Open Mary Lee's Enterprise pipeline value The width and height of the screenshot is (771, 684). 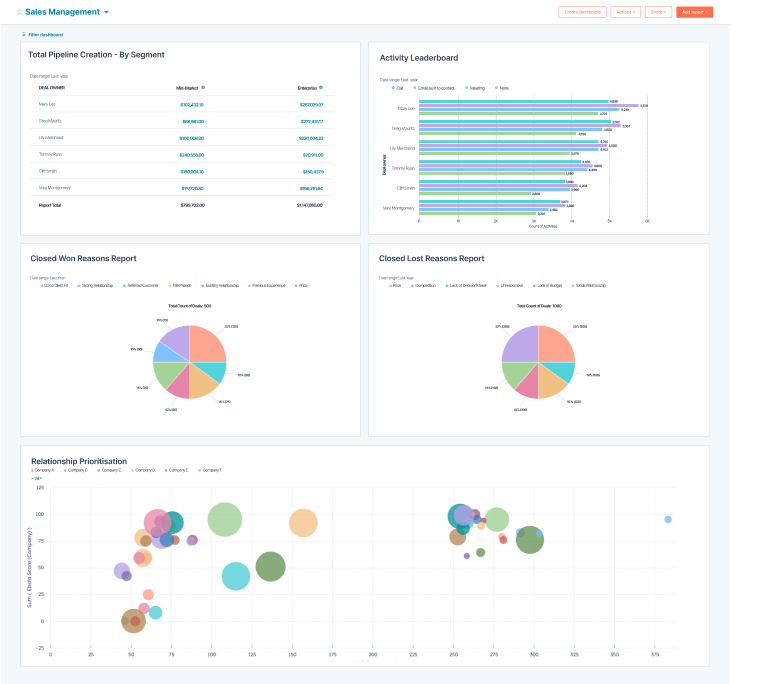[x=311, y=105]
